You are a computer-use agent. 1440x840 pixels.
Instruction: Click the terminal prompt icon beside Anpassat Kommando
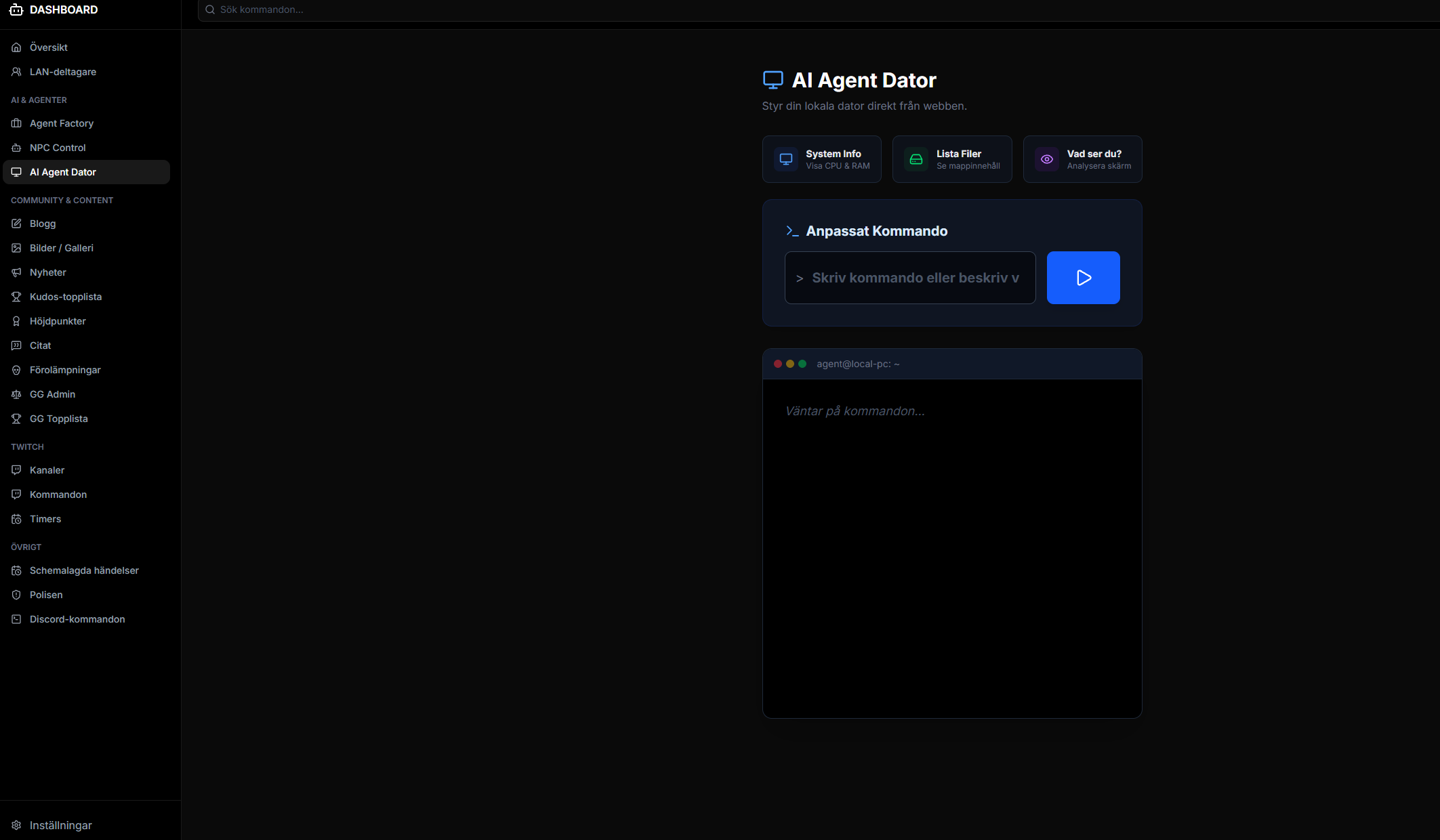[x=792, y=231]
